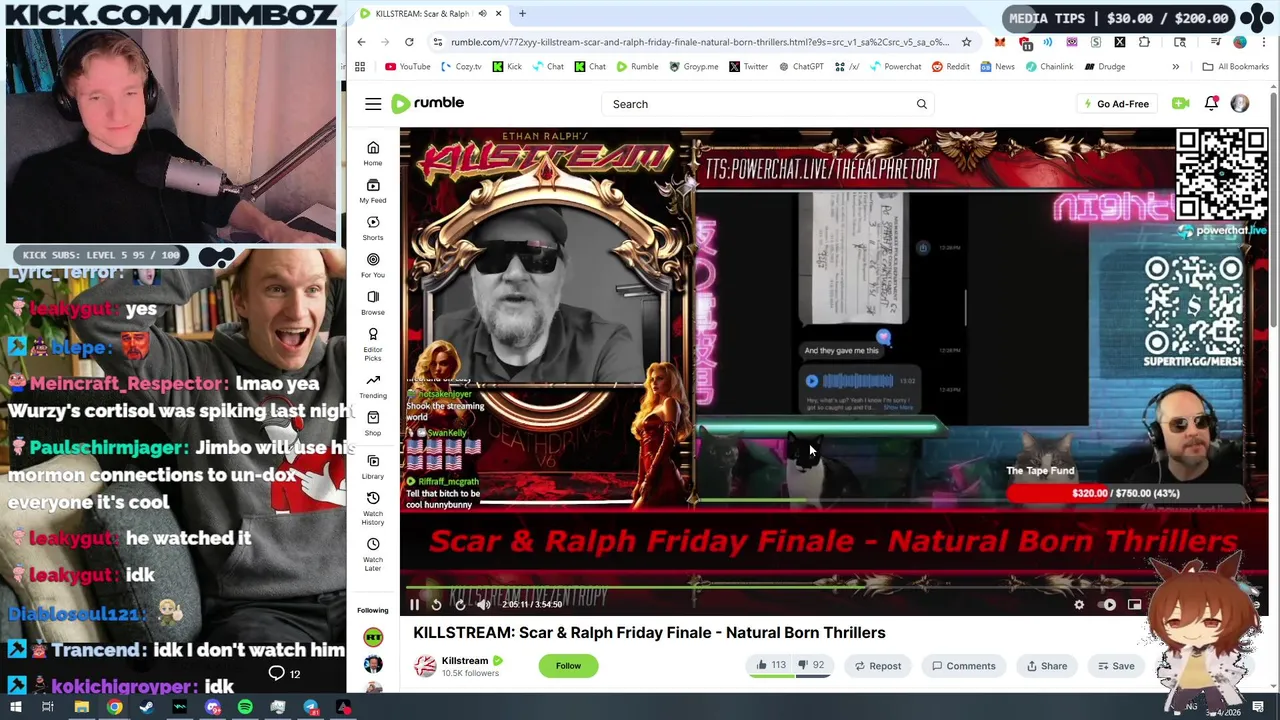Open Rumble notifications bell
The image size is (1280, 720).
[1211, 103]
